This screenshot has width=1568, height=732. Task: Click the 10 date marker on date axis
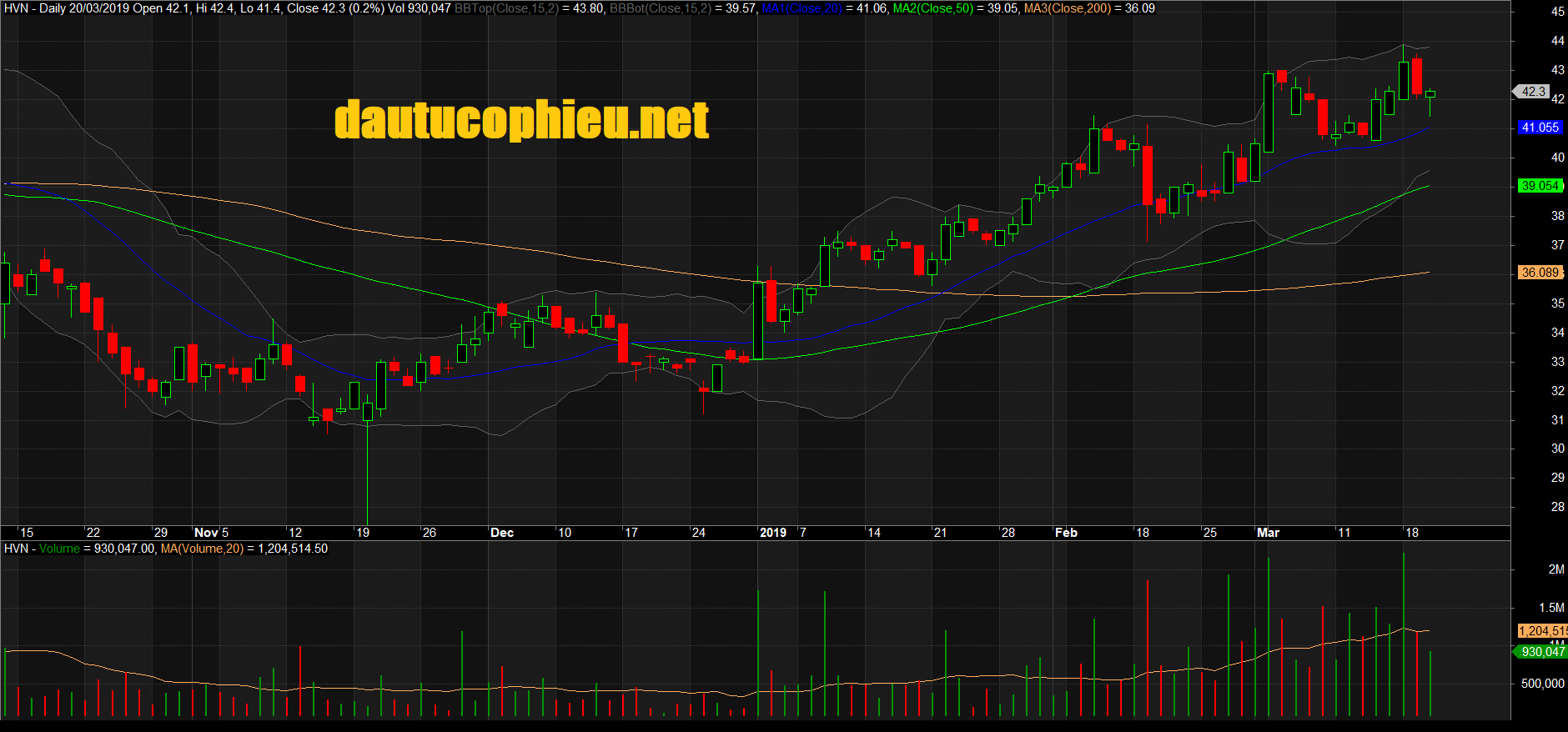pyautogui.click(x=565, y=533)
